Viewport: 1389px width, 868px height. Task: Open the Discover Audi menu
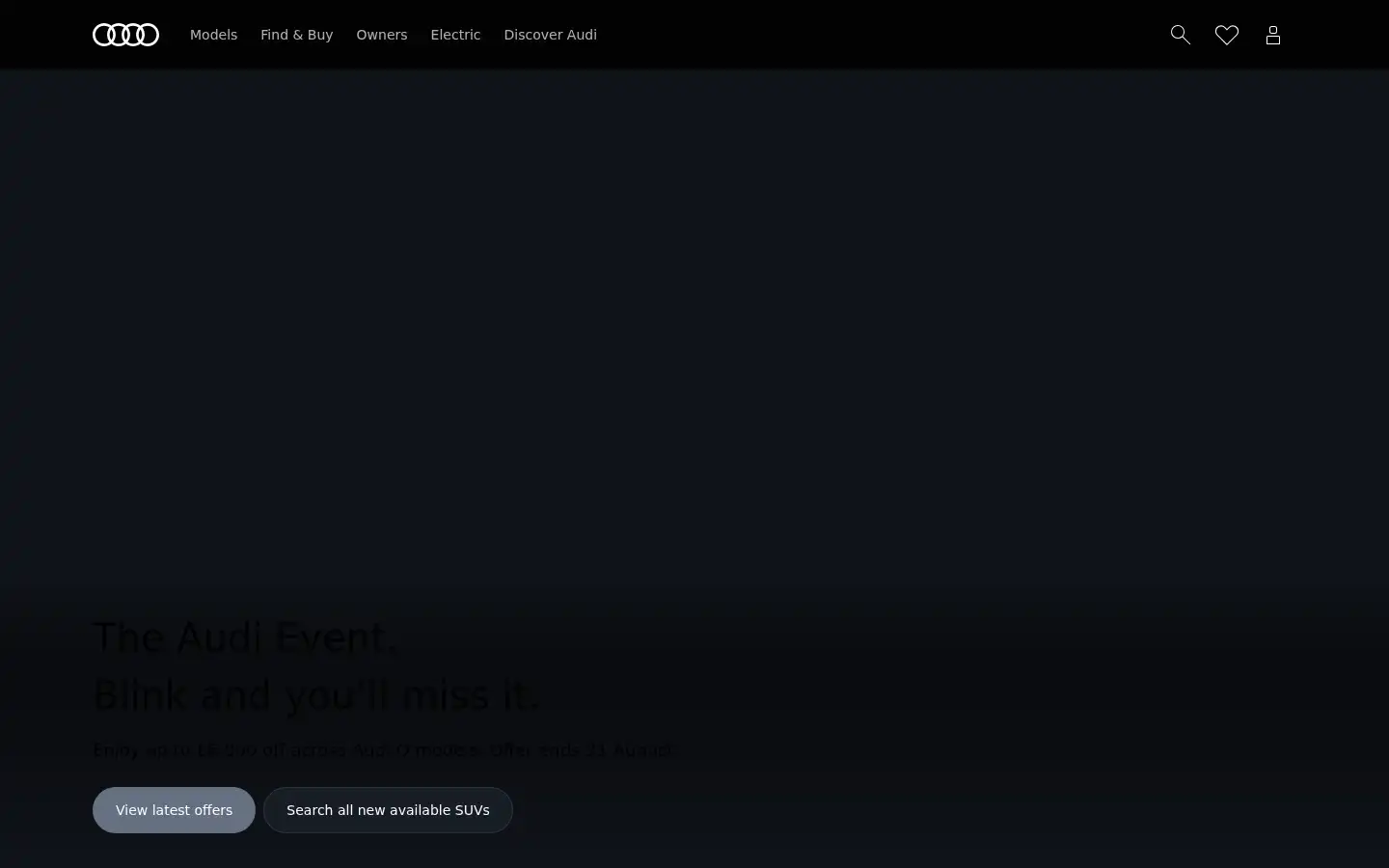pos(550,35)
